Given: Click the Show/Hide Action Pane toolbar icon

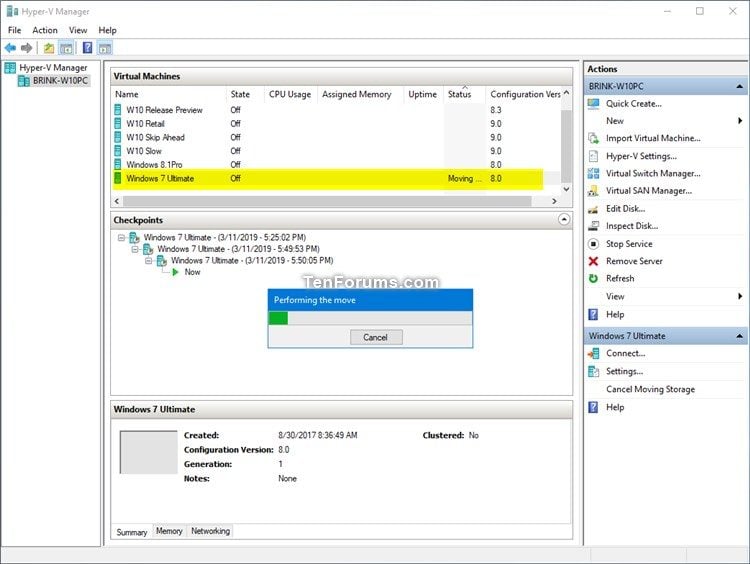Looking at the screenshot, I should point(105,48).
